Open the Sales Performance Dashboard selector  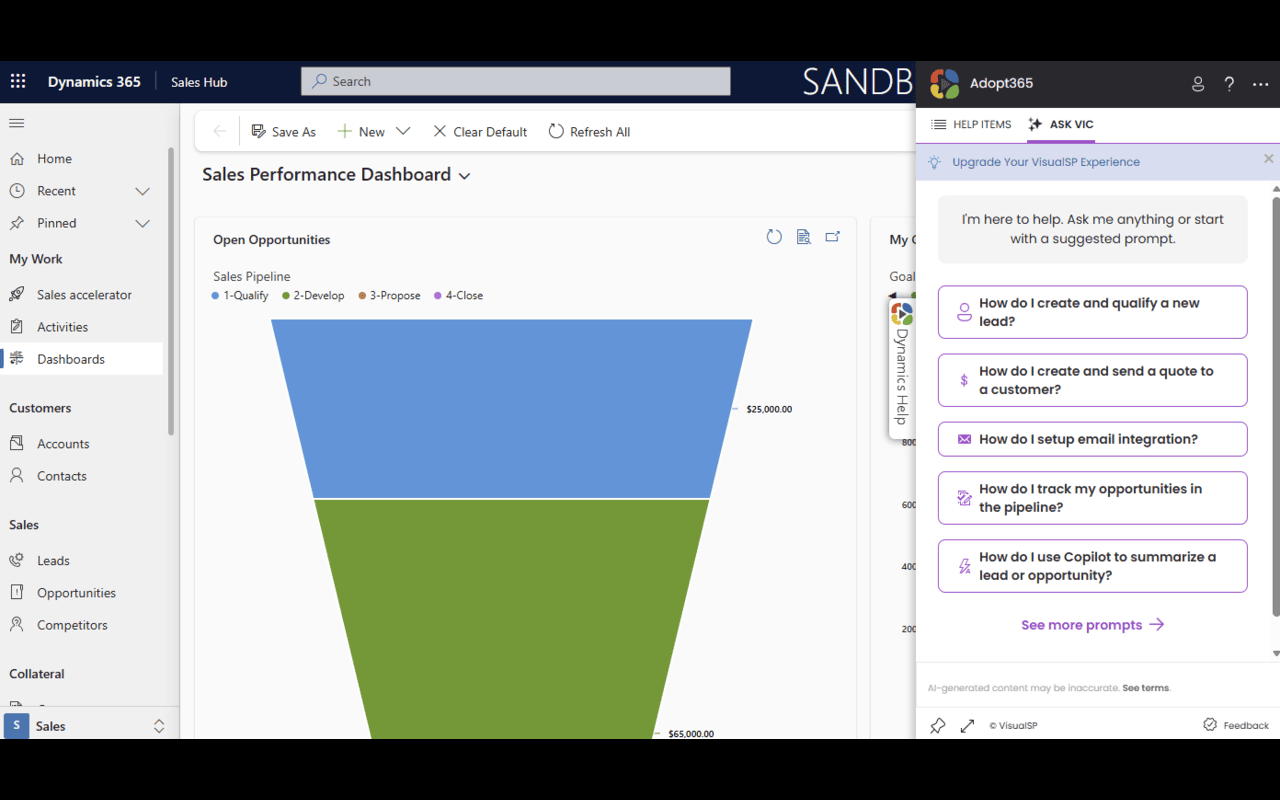(336, 175)
